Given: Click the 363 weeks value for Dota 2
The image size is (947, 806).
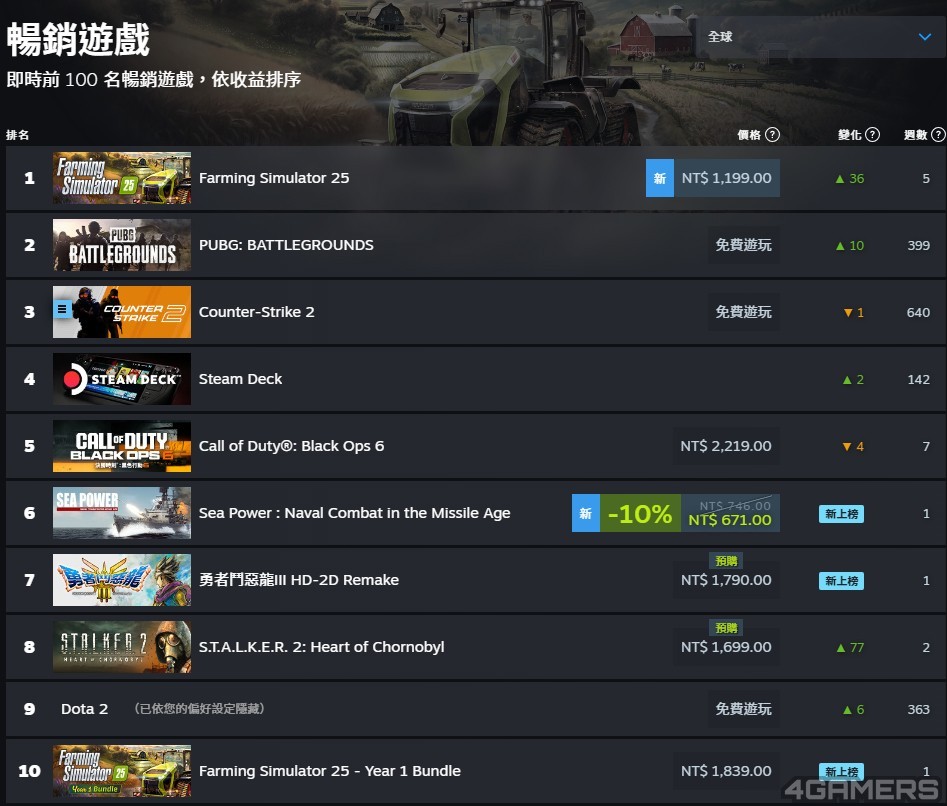Looking at the screenshot, I should 919,709.
